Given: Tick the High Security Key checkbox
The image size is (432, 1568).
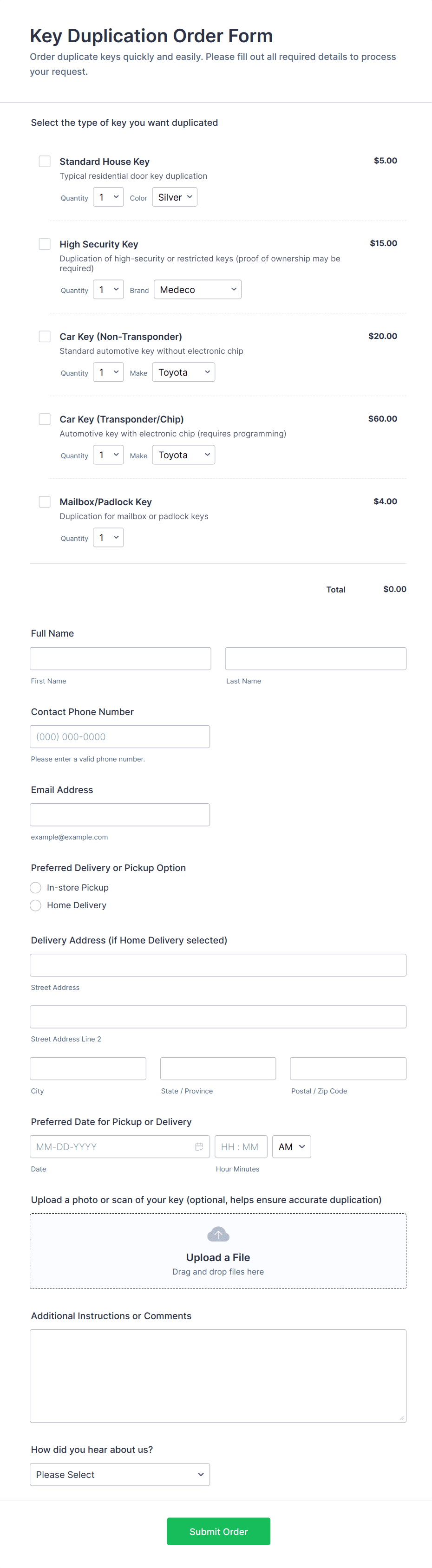Looking at the screenshot, I should click(x=45, y=244).
